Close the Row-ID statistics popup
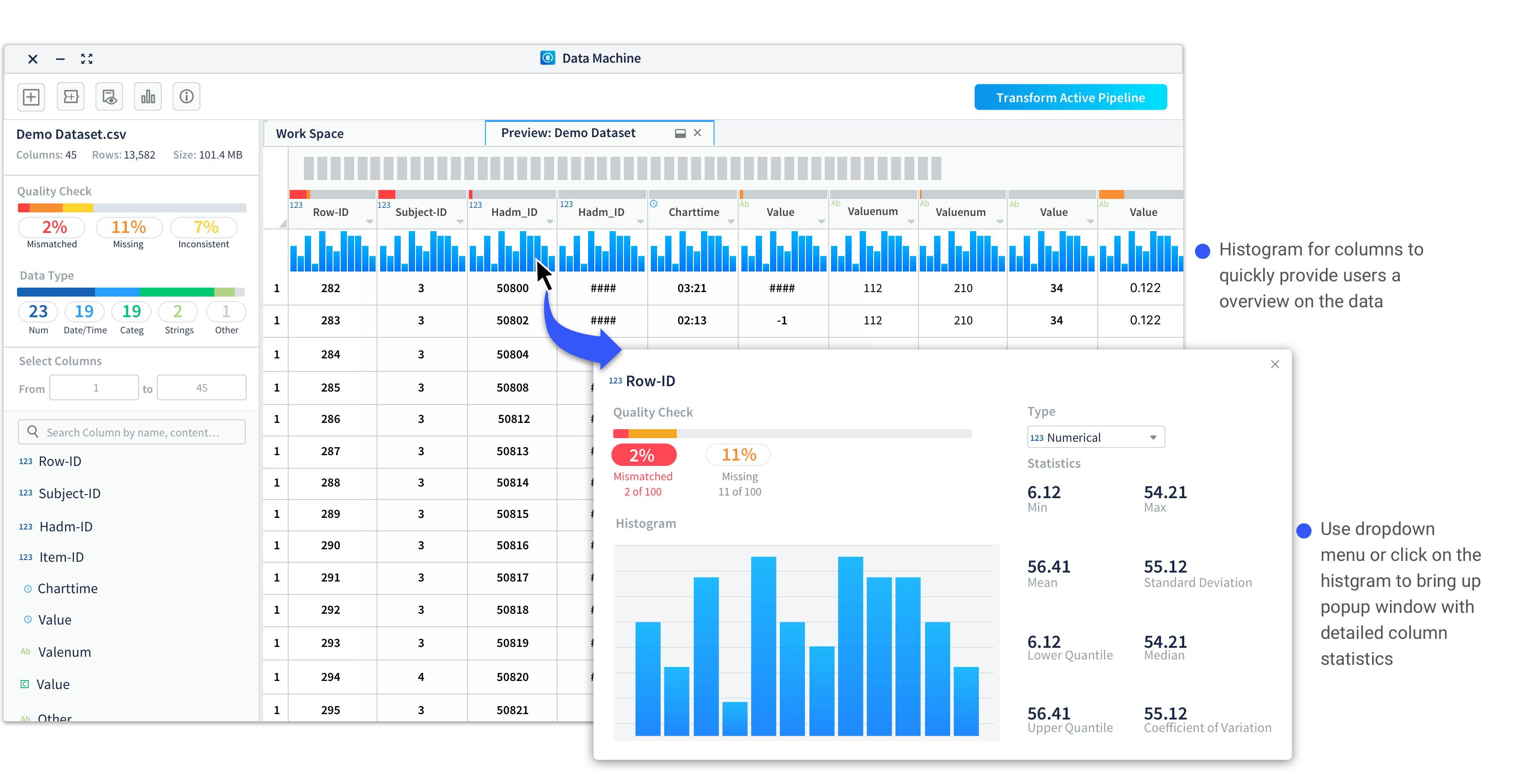 (x=1275, y=364)
